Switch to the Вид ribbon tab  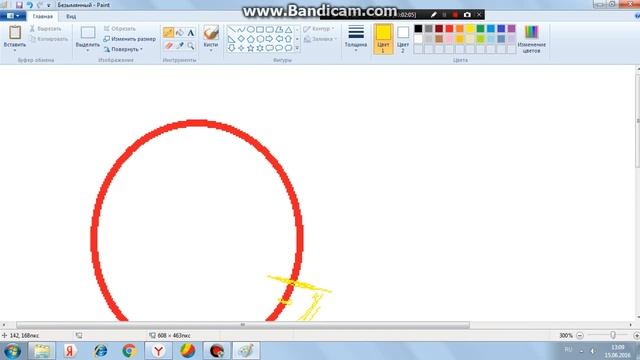71,16
